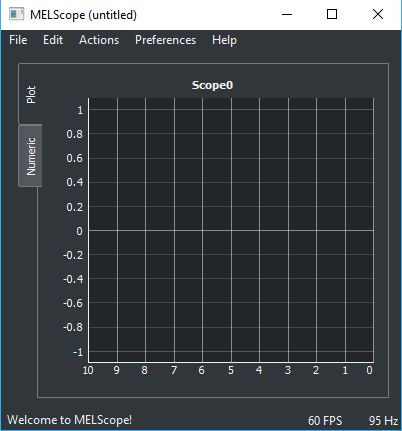Click the y-axis label -0.6
Image resolution: width=402 pixels, height=431 pixels.
[x=73, y=303]
